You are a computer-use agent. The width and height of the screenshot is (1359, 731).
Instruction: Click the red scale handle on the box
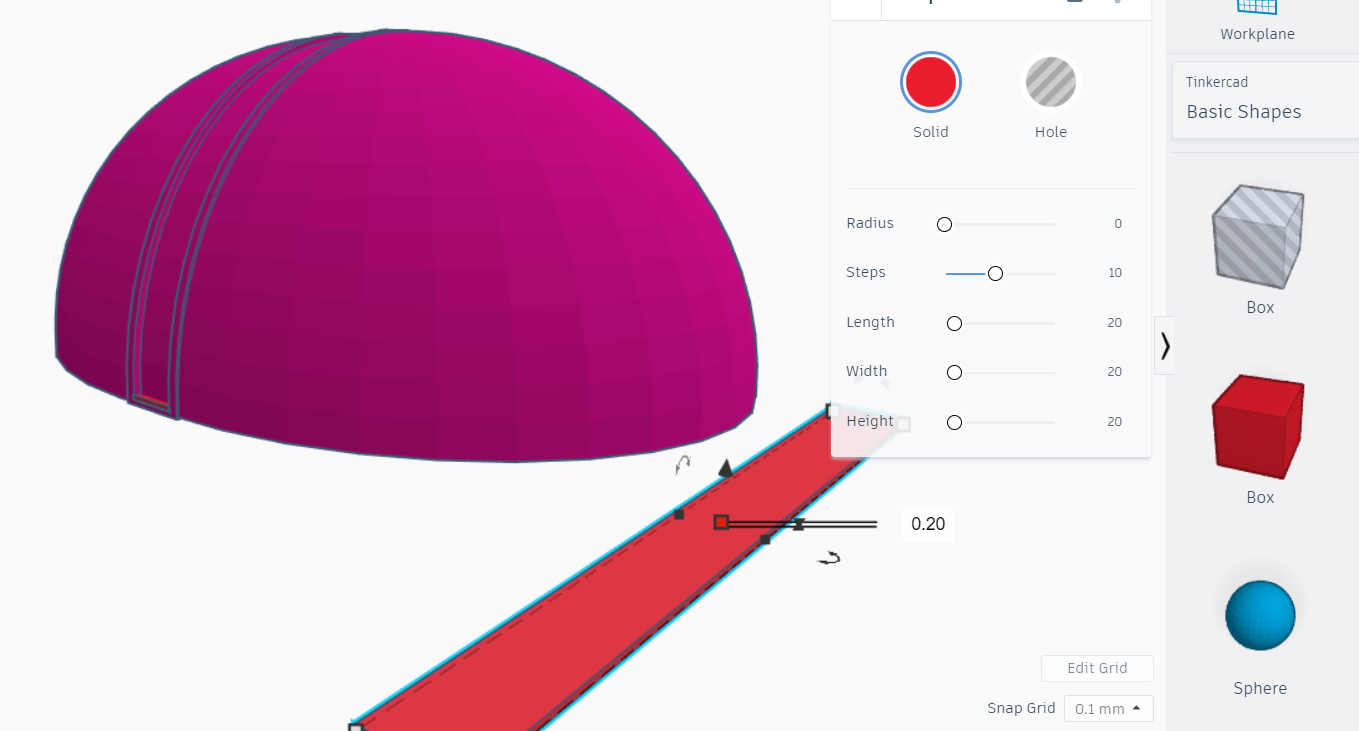point(721,521)
